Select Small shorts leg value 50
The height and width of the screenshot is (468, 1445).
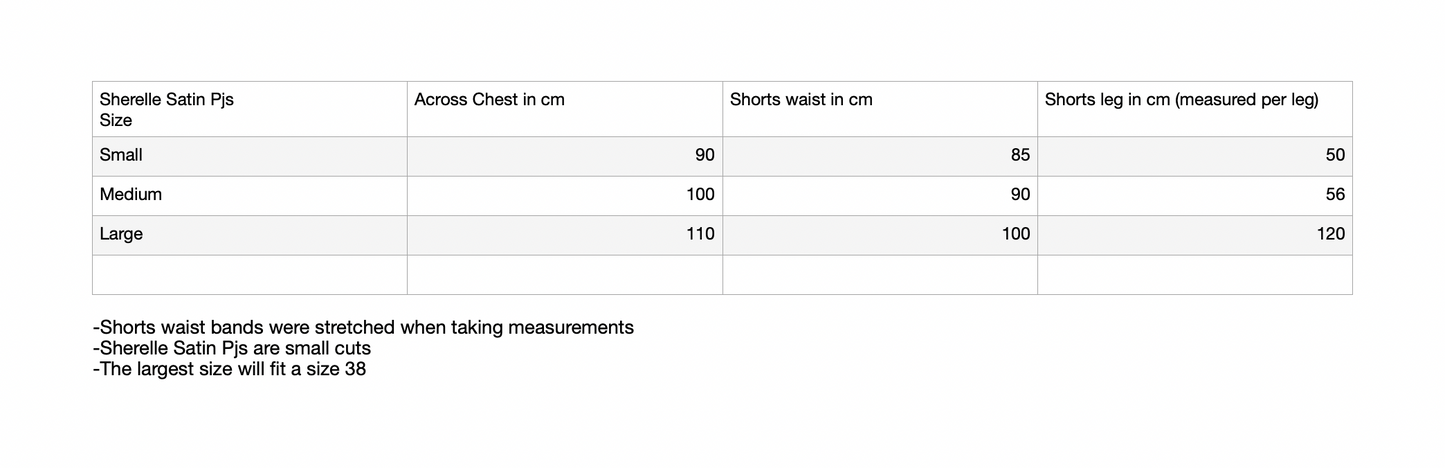click(1334, 155)
